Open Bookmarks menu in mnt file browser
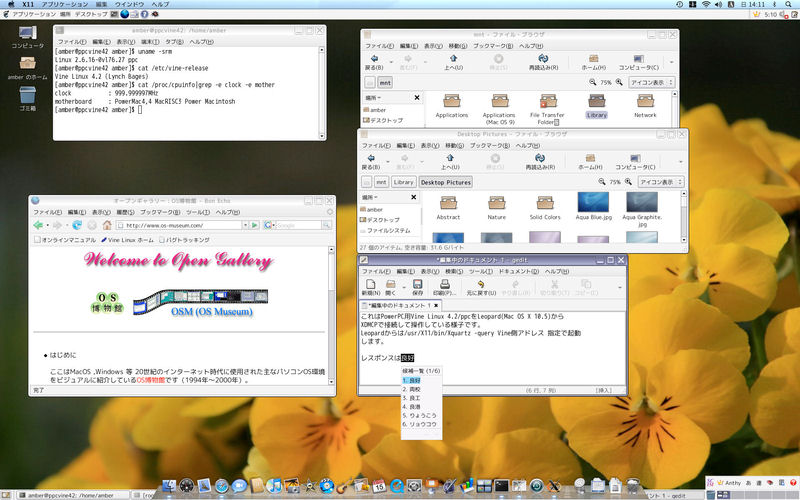Screen dimensions: 800x500 click(492, 45)
